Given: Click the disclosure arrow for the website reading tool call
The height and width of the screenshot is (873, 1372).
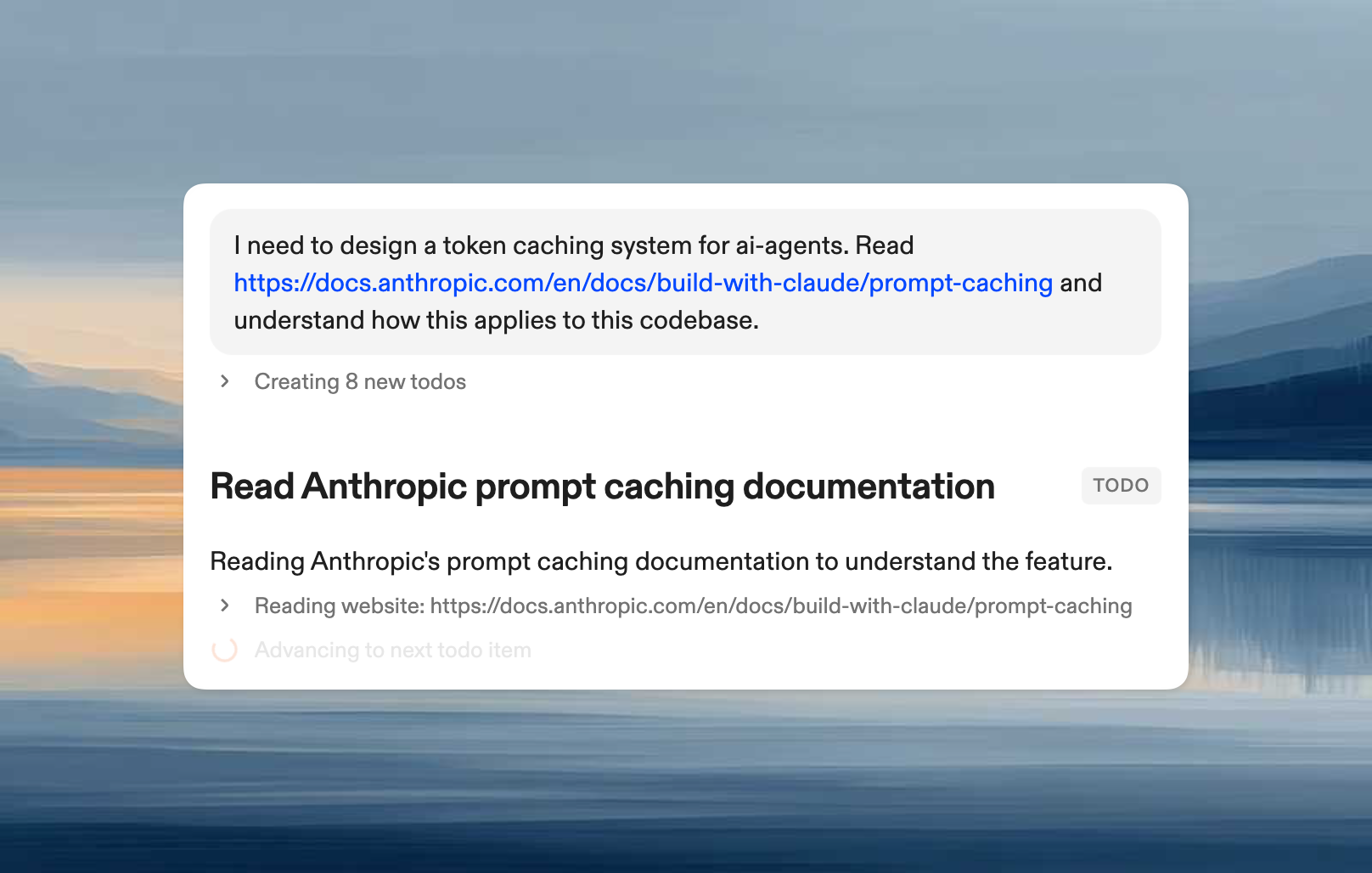Looking at the screenshot, I should (225, 605).
